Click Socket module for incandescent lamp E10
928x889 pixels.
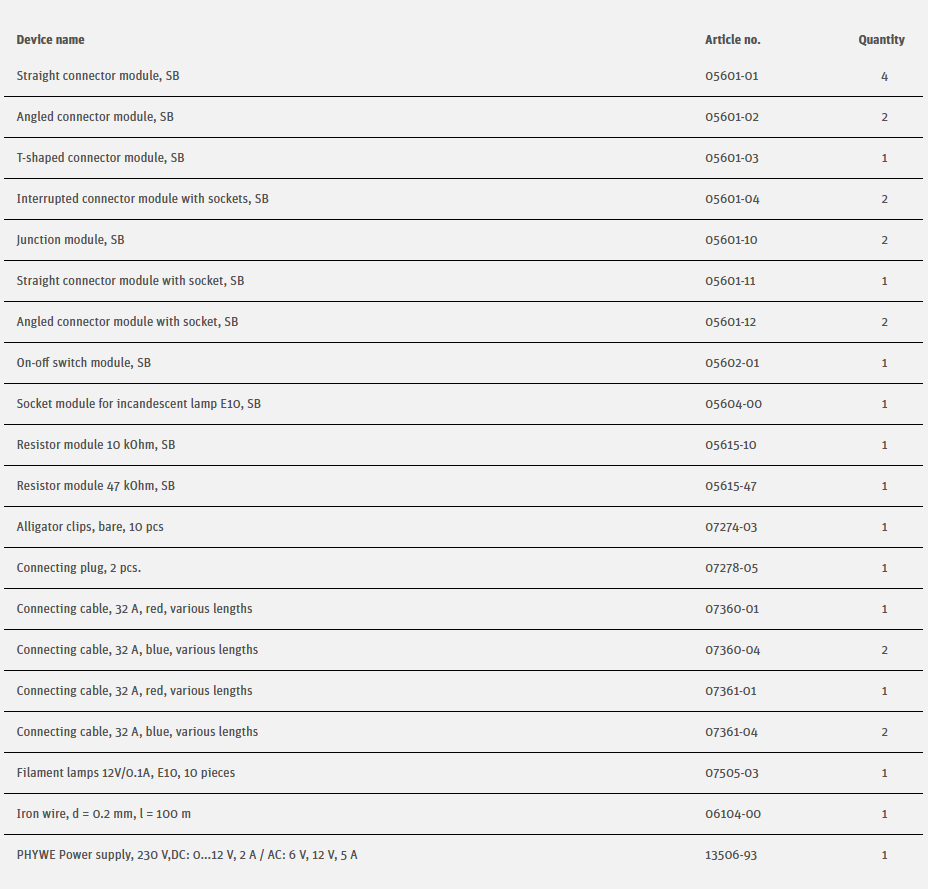tap(138, 404)
